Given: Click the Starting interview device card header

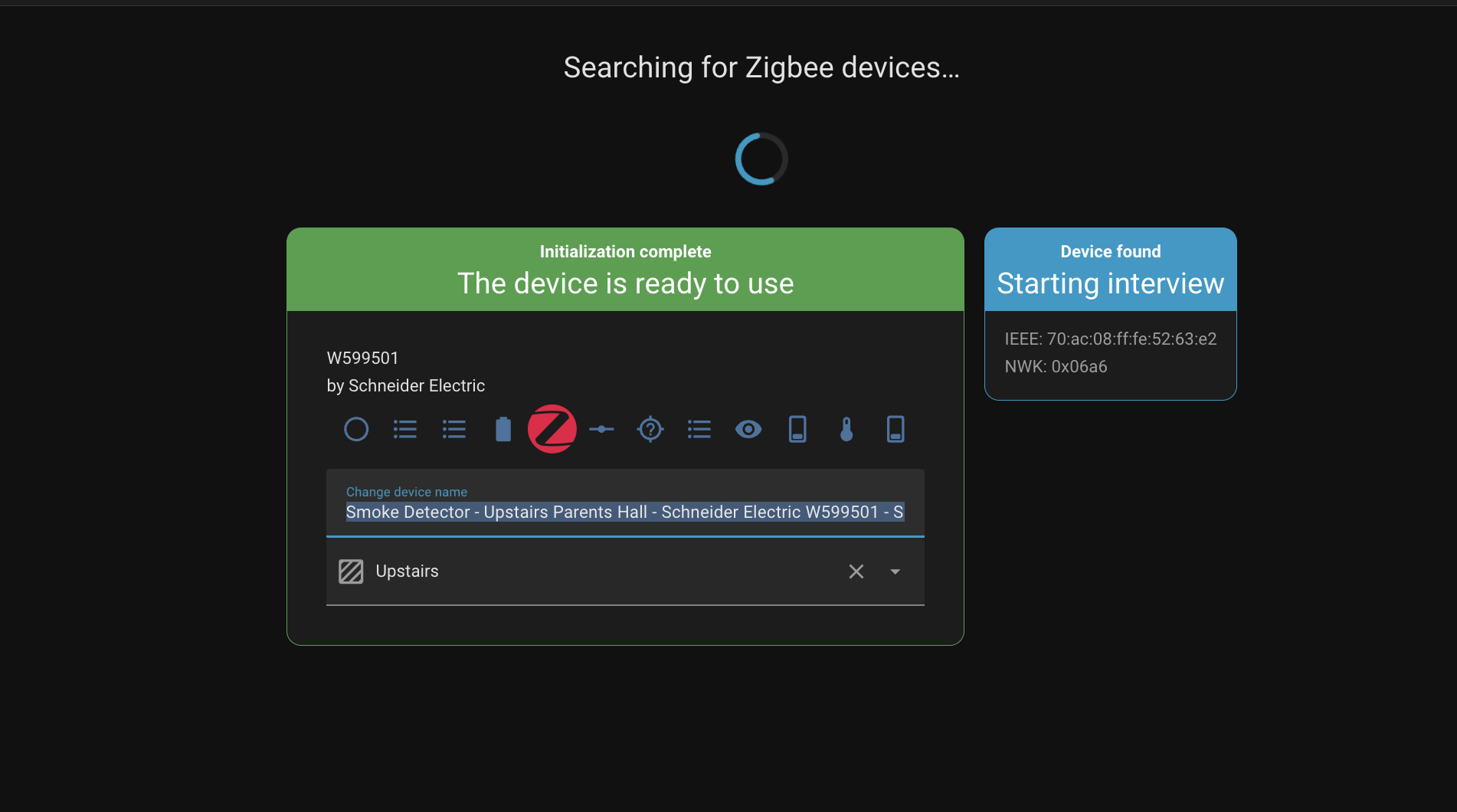Looking at the screenshot, I should click(x=1110, y=270).
